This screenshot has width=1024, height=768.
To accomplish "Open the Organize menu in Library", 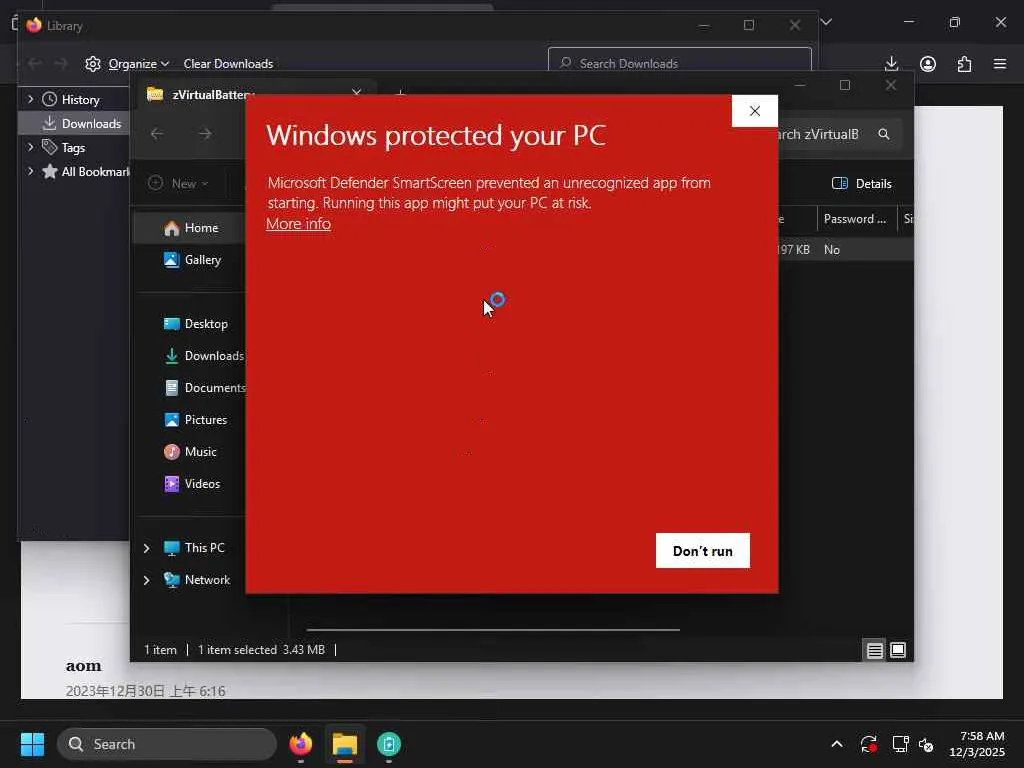I will pyautogui.click(x=127, y=63).
